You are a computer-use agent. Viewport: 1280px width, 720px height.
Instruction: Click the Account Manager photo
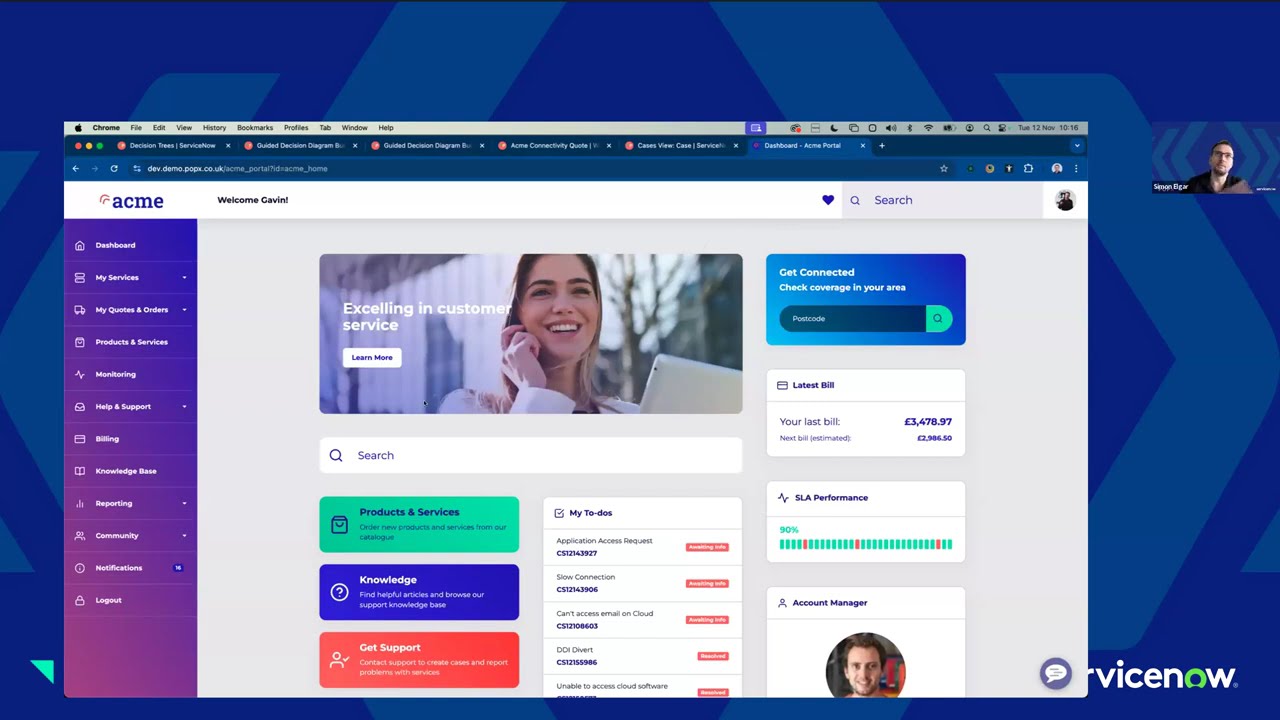click(x=866, y=666)
